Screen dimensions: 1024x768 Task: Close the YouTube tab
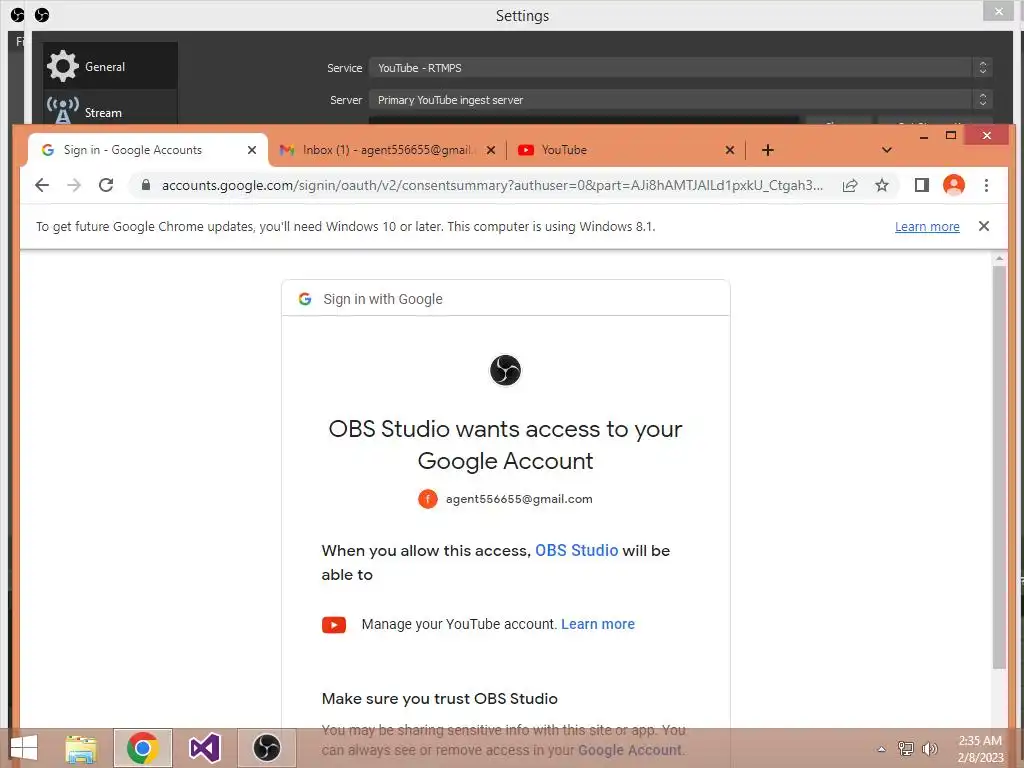tap(730, 150)
